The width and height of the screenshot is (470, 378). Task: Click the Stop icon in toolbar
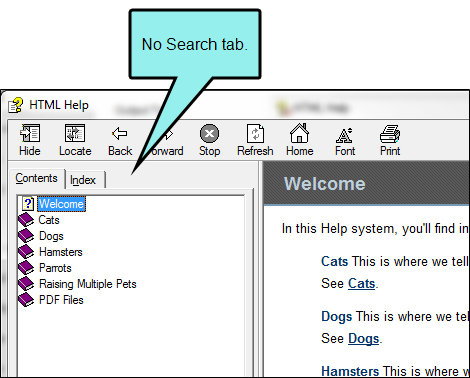(209, 133)
